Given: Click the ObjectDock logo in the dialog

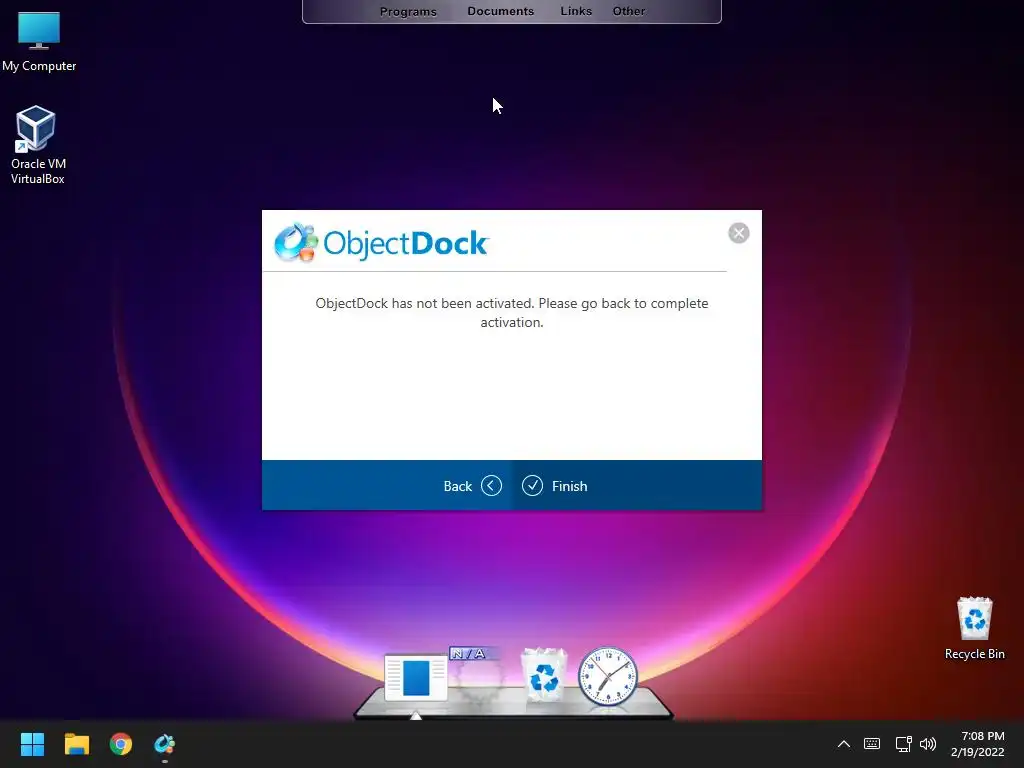Looking at the screenshot, I should pyautogui.click(x=381, y=242).
